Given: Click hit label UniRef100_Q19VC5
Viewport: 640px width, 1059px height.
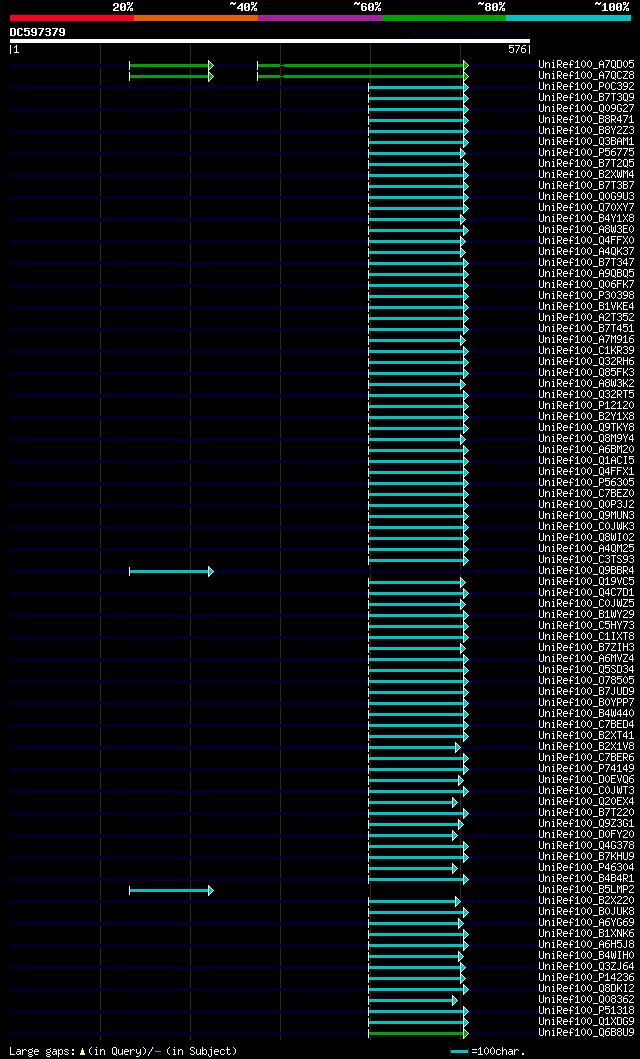Looking at the screenshot, I should pos(586,582).
